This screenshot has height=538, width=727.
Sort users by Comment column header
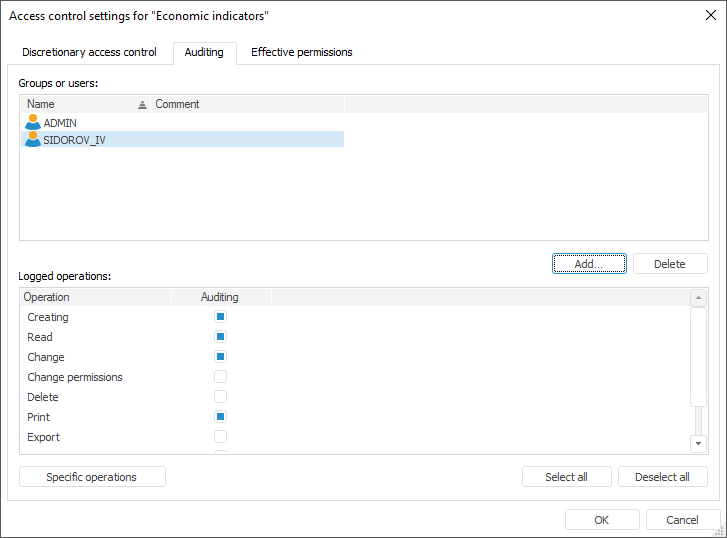click(x=177, y=104)
